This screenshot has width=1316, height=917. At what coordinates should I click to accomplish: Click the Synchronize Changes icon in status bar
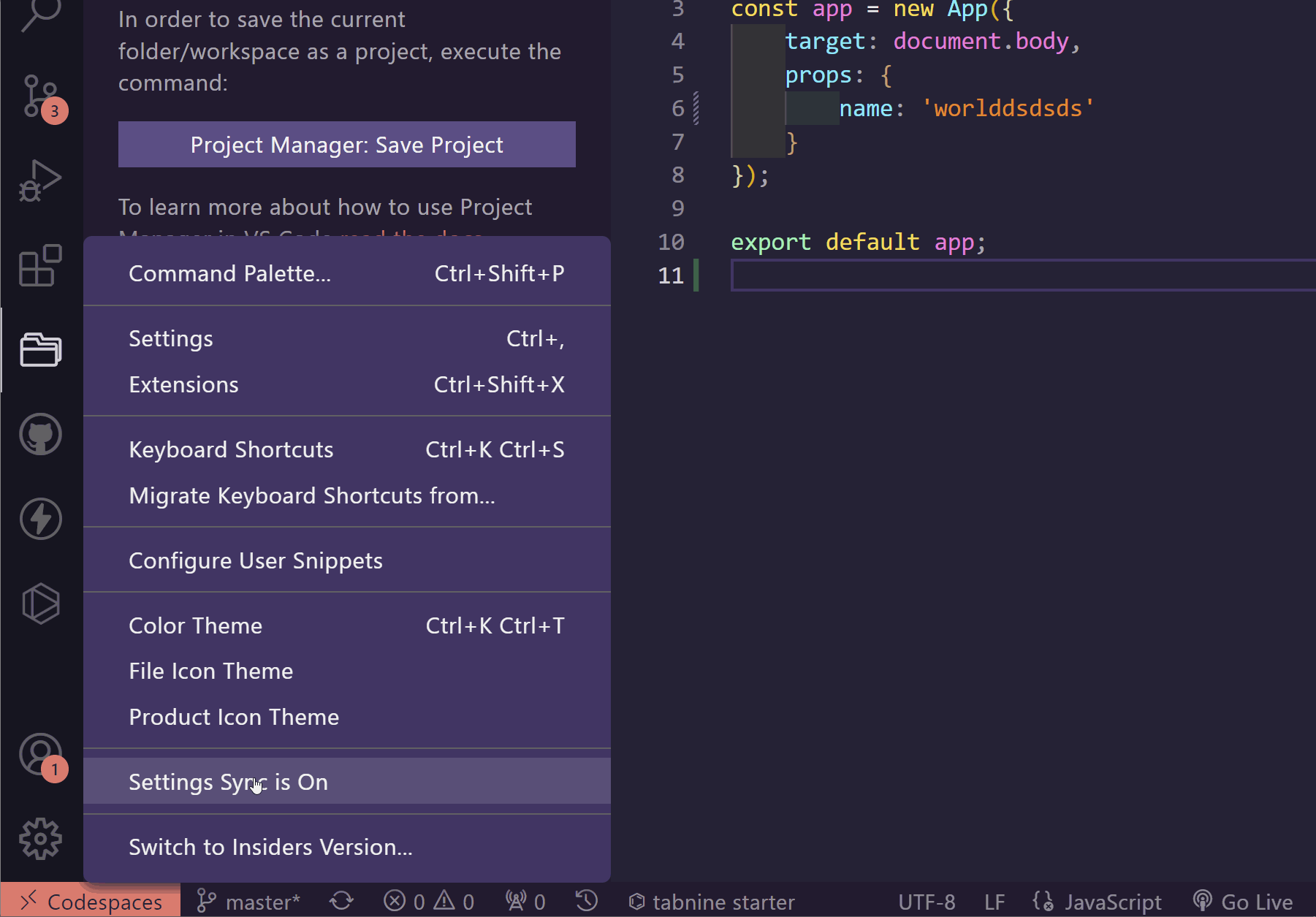pos(341,901)
